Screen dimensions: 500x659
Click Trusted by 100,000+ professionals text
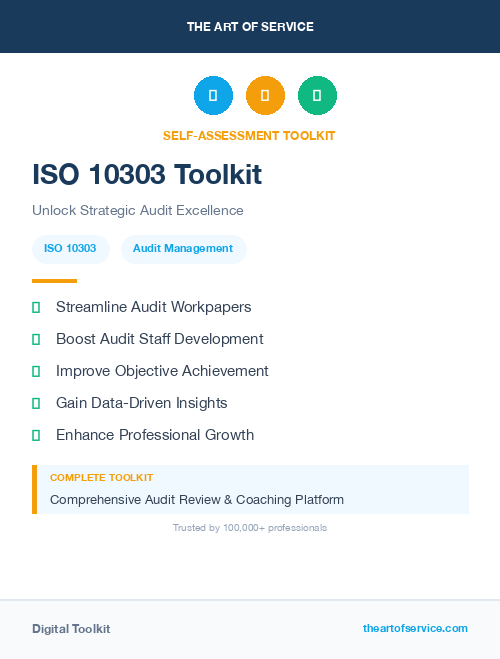tap(250, 528)
